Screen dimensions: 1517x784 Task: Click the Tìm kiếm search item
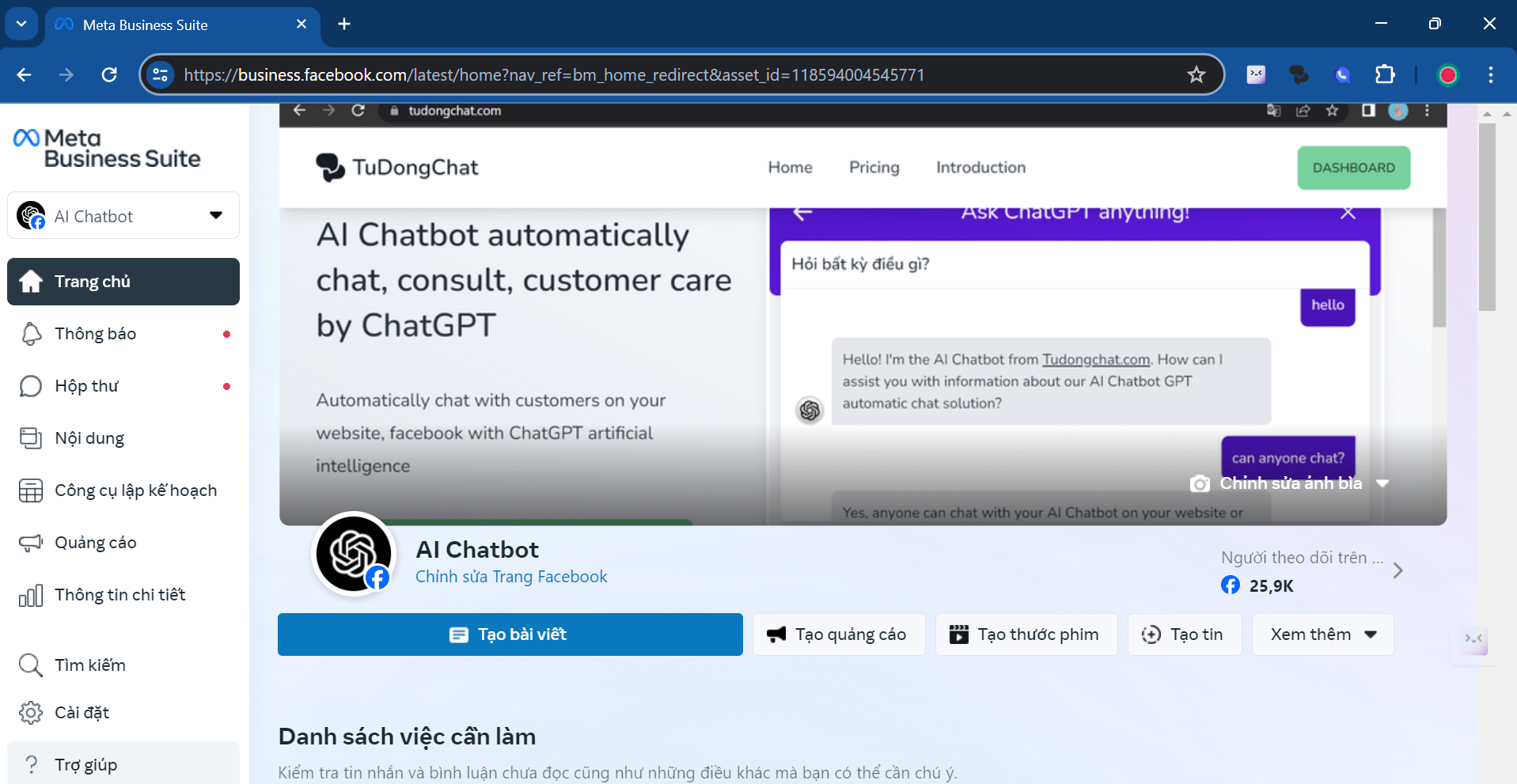(123, 665)
